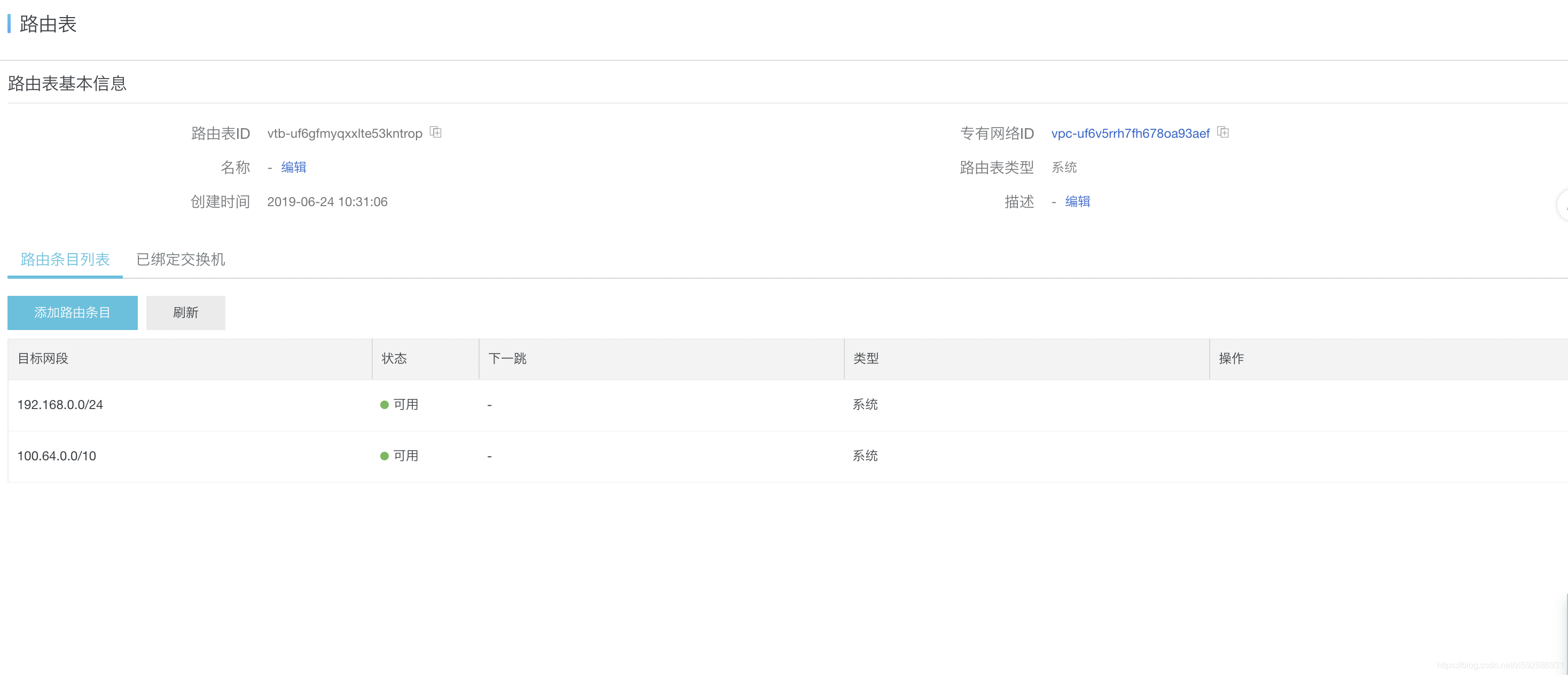
Task: Click 可用 status in the 100.64.0.0/10 row
Action: coord(399,456)
